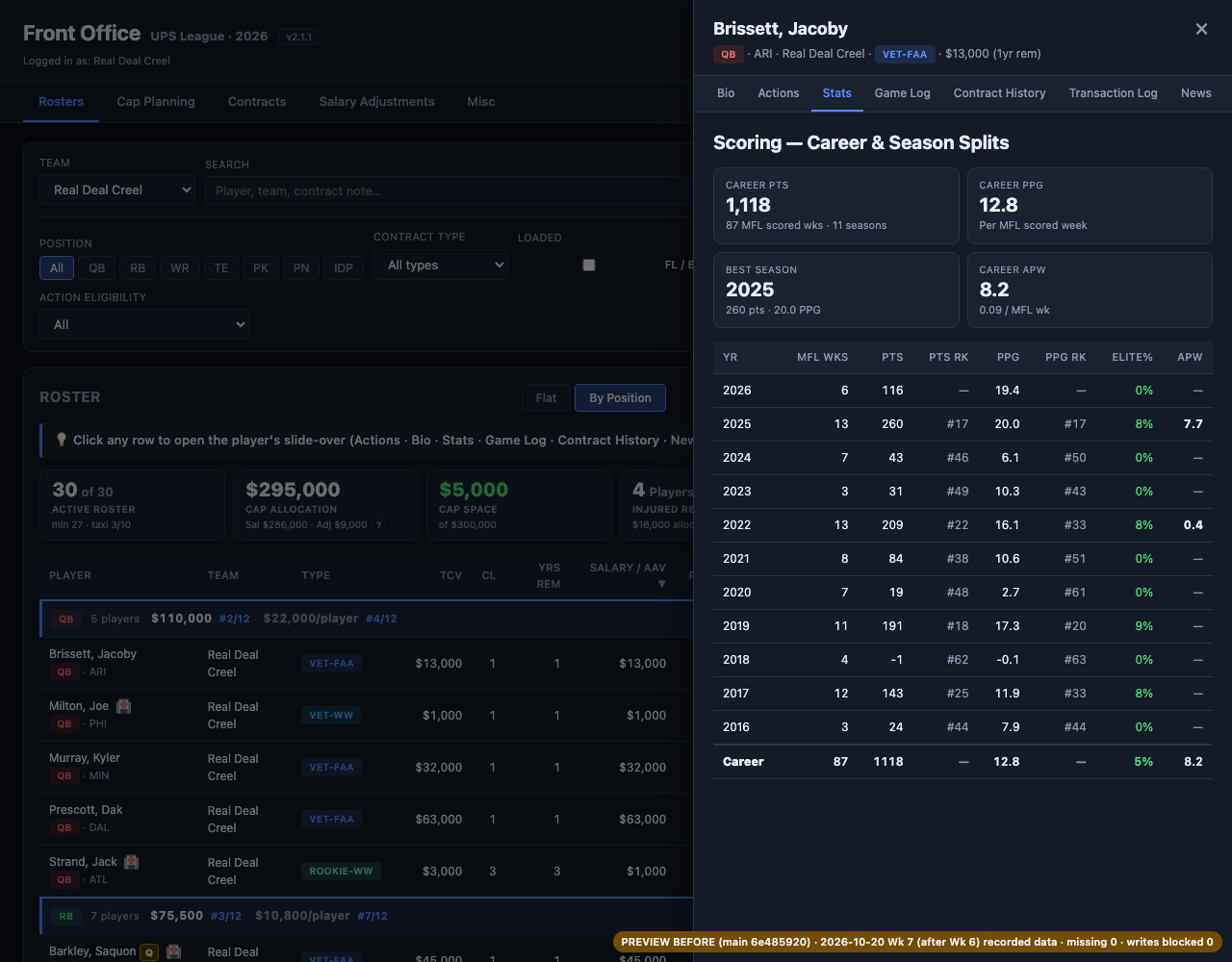Switch to the Game Log tab
This screenshot has width=1232, height=962.
coord(902,93)
